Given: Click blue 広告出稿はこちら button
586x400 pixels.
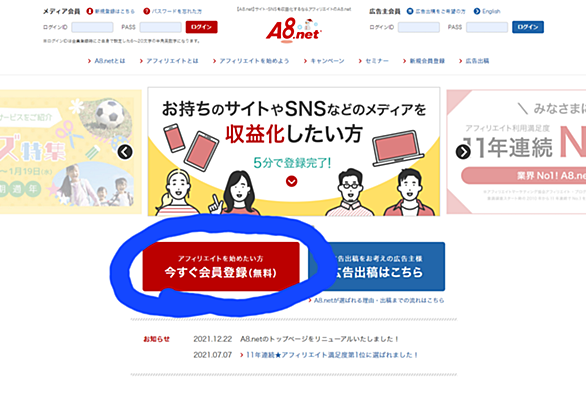Looking at the screenshot, I should (x=377, y=266).
